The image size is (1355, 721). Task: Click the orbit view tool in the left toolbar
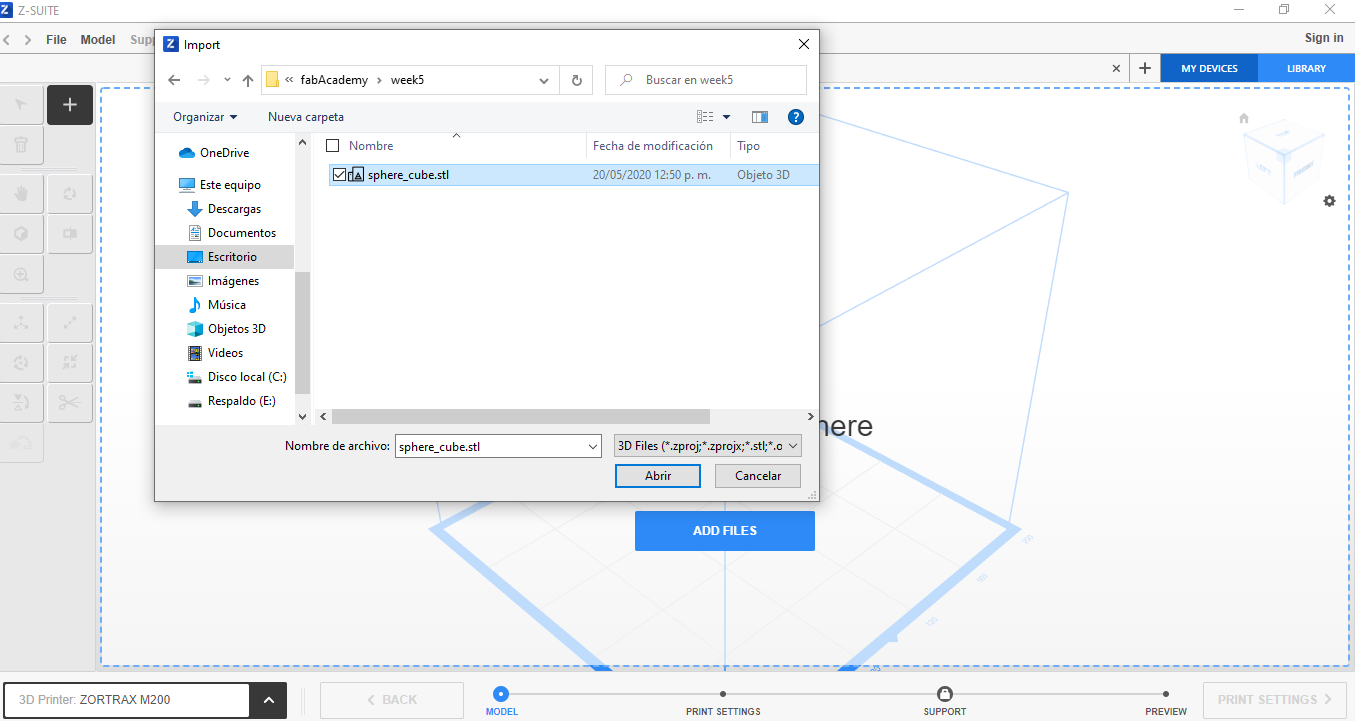[x=70, y=193]
